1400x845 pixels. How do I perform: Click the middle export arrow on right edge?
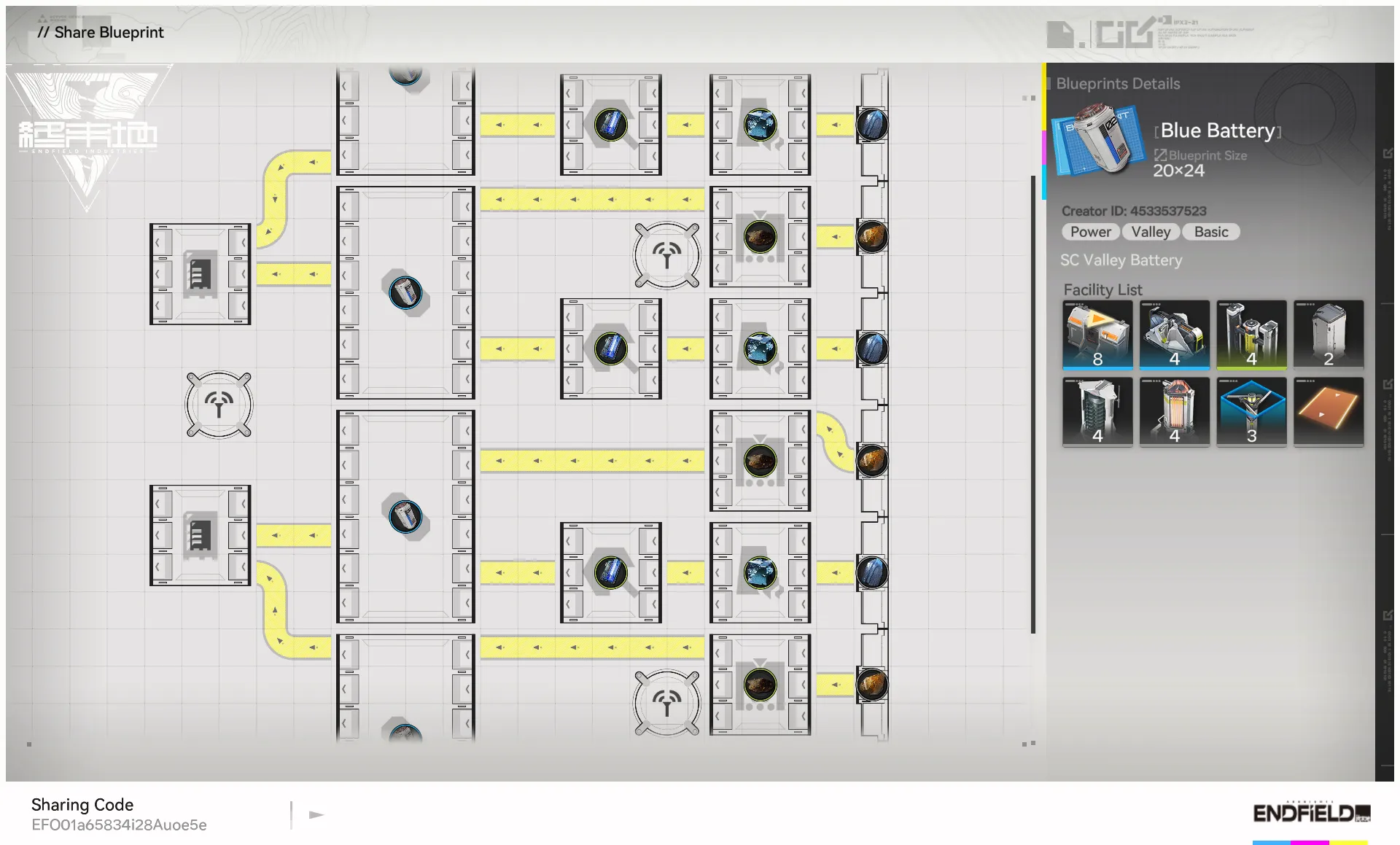(x=1388, y=384)
